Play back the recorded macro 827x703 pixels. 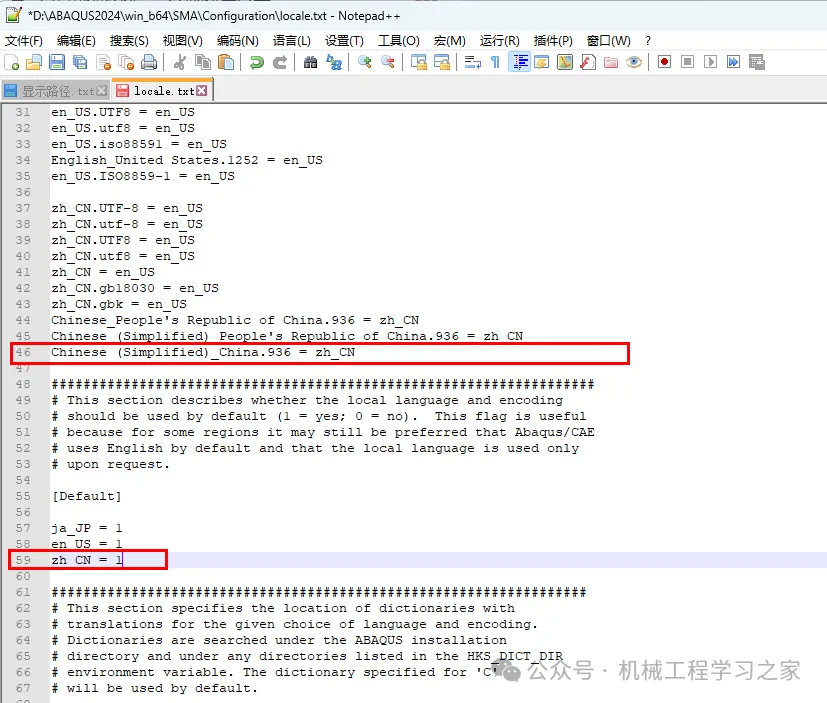(710, 62)
